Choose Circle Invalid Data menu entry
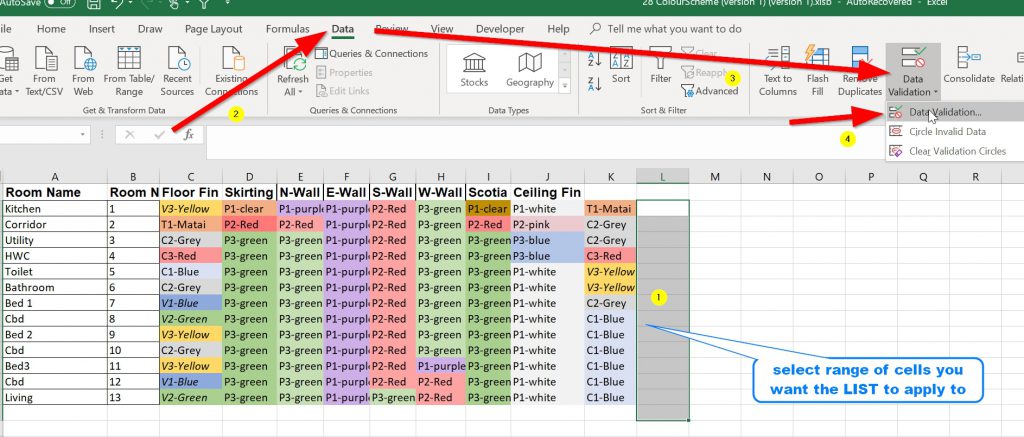Image resolution: width=1024 pixels, height=437 pixels. point(946,131)
